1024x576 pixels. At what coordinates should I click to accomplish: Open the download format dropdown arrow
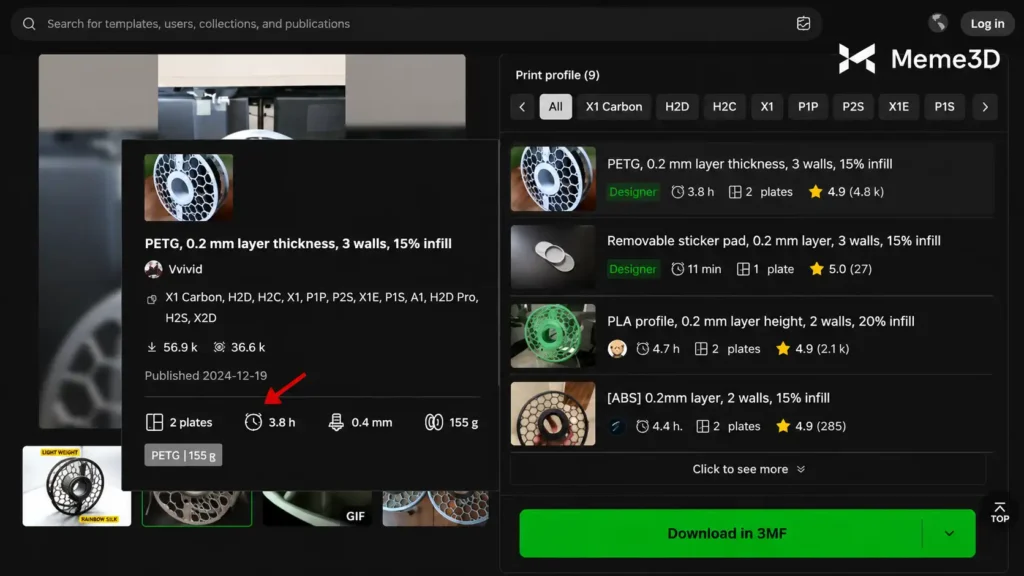[x=949, y=534]
